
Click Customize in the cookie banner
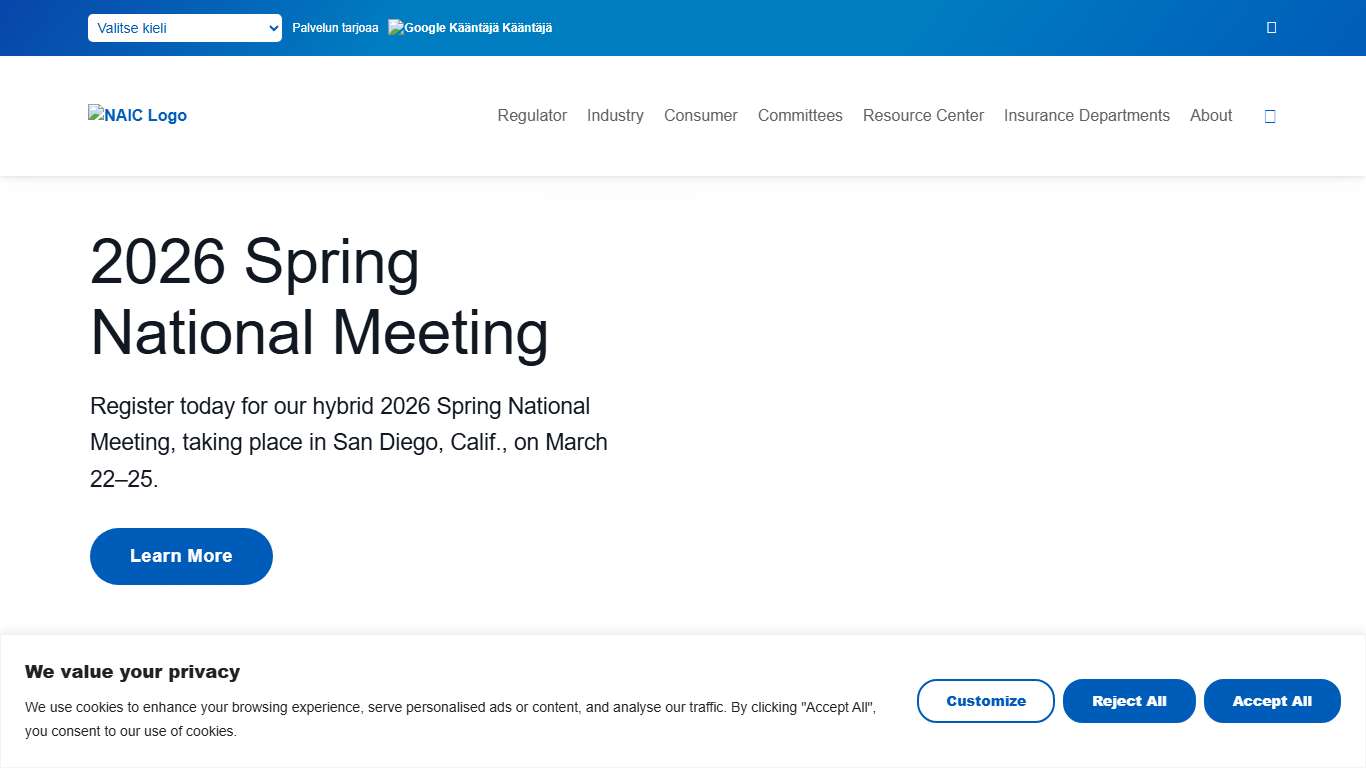point(985,701)
